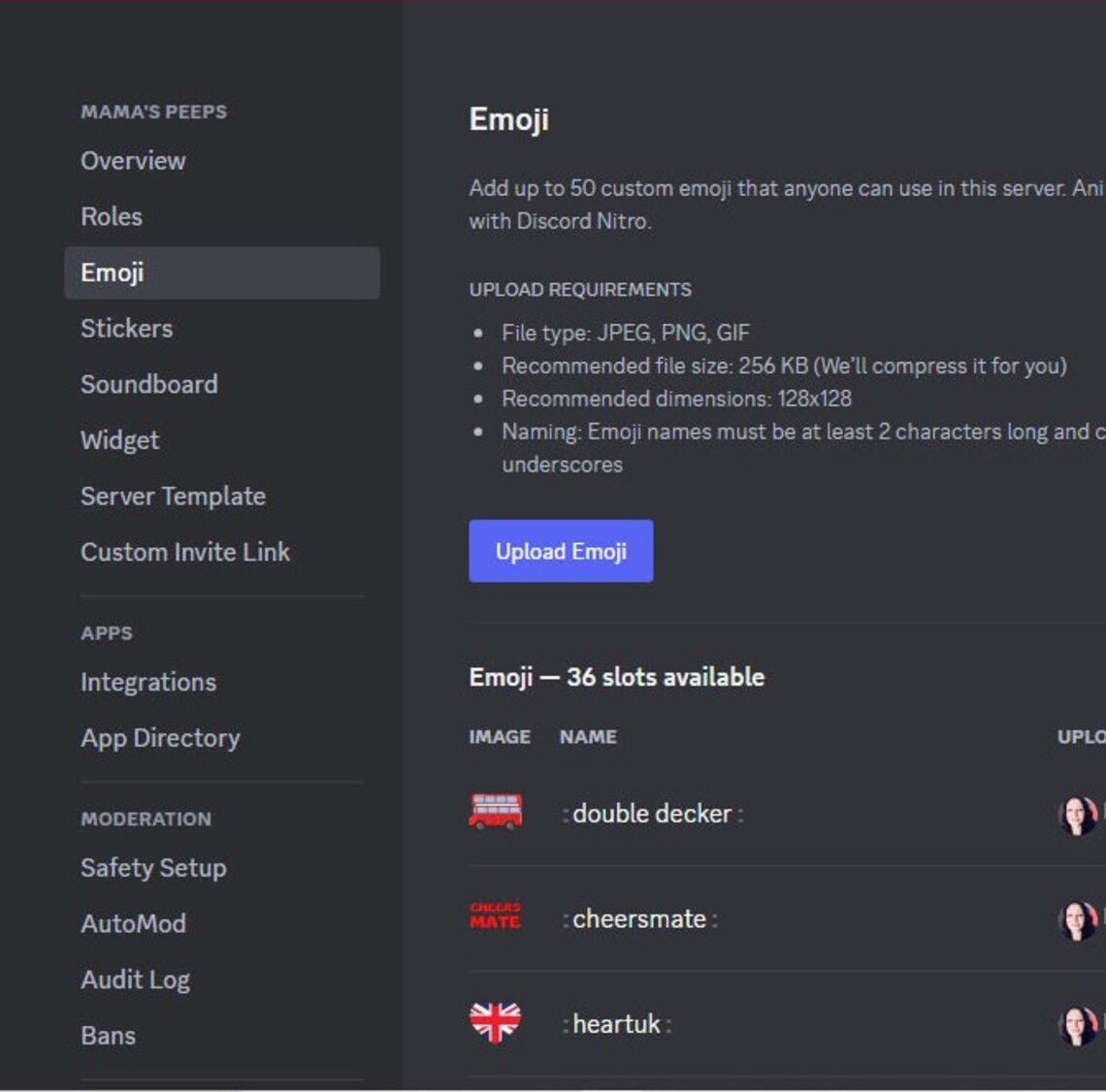Edit the cheersmate emoji name
Screen dimensions: 1106x1092
(639, 919)
